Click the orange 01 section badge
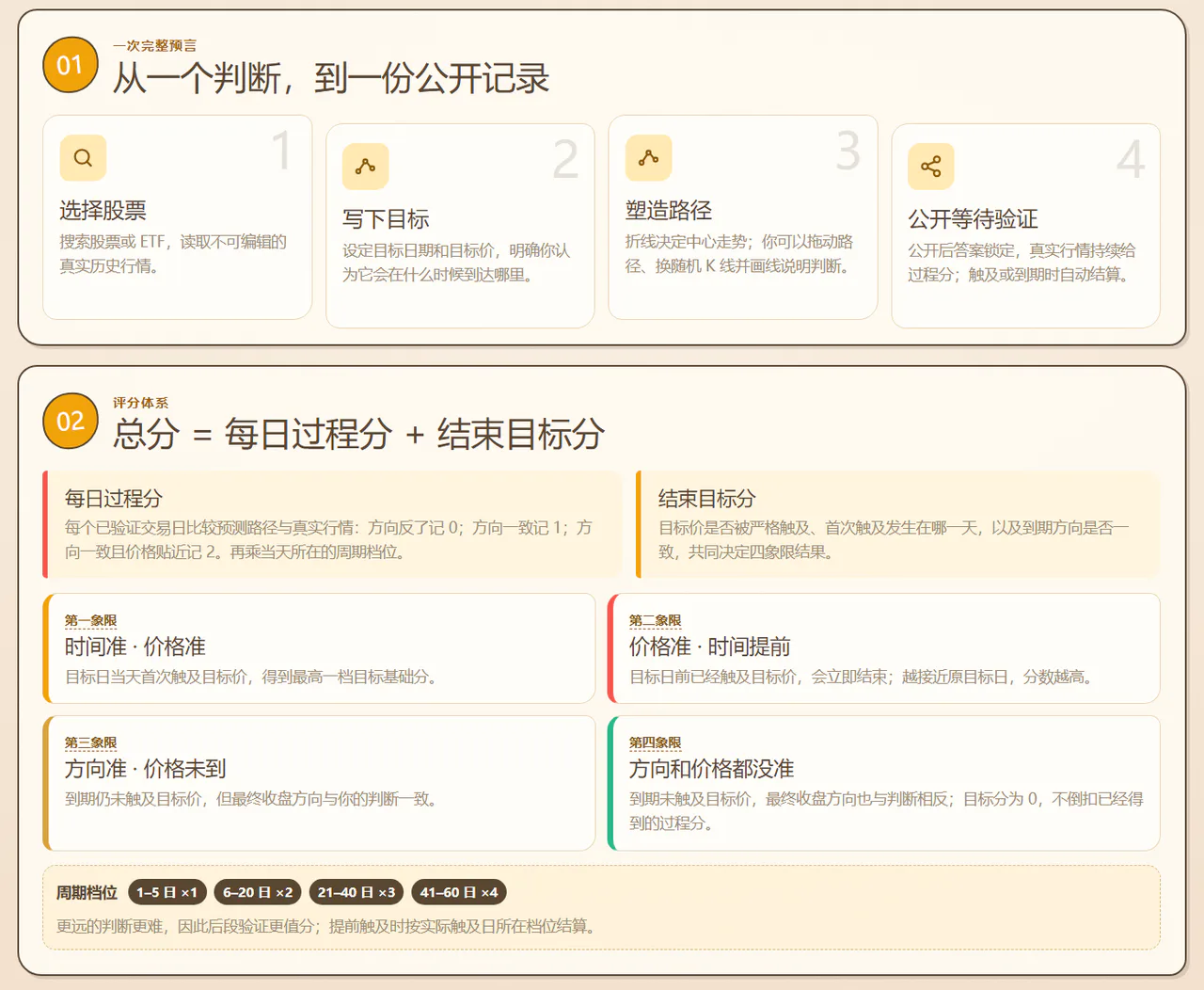 pyautogui.click(x=71, y=65)
